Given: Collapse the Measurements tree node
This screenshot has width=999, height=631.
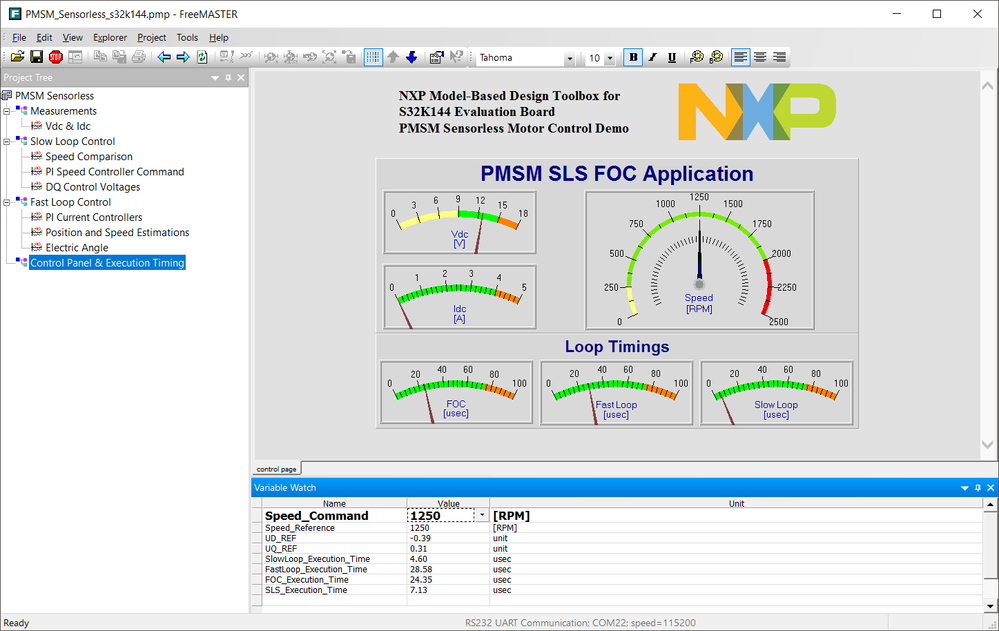Looking at the screenshot, I should point(6,111).
